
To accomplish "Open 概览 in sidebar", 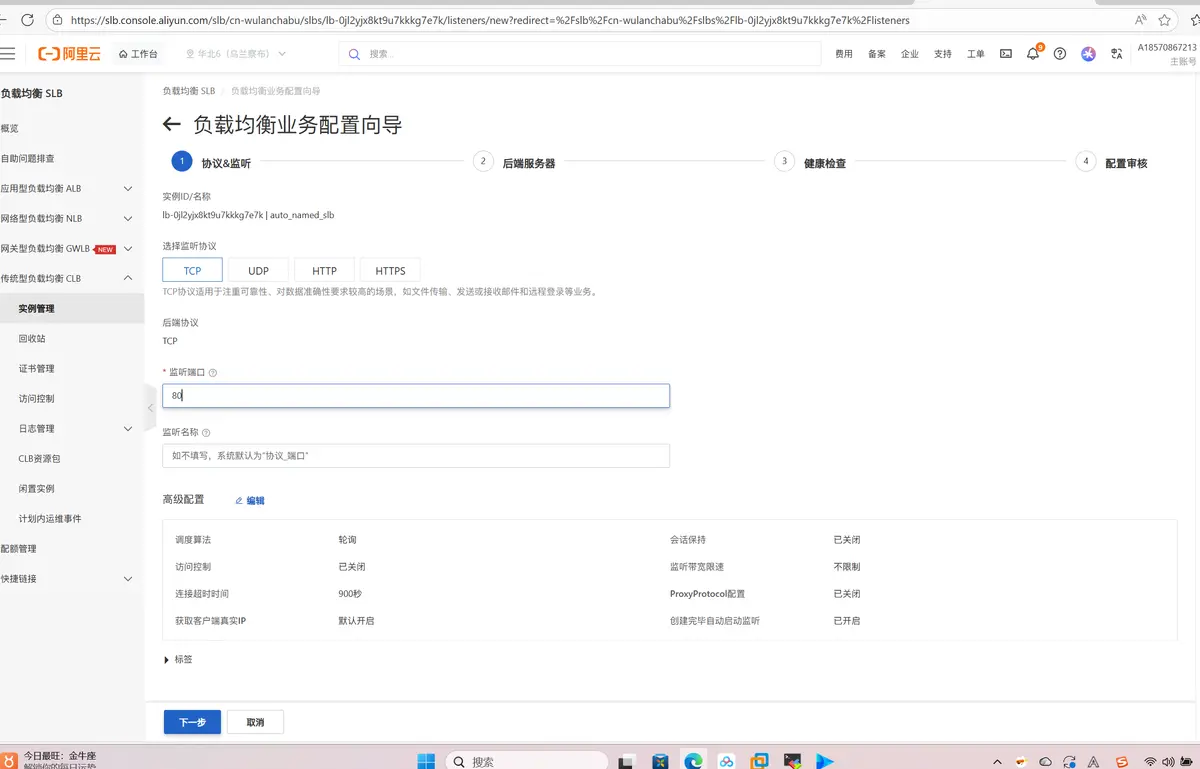I will click(10, 128).
